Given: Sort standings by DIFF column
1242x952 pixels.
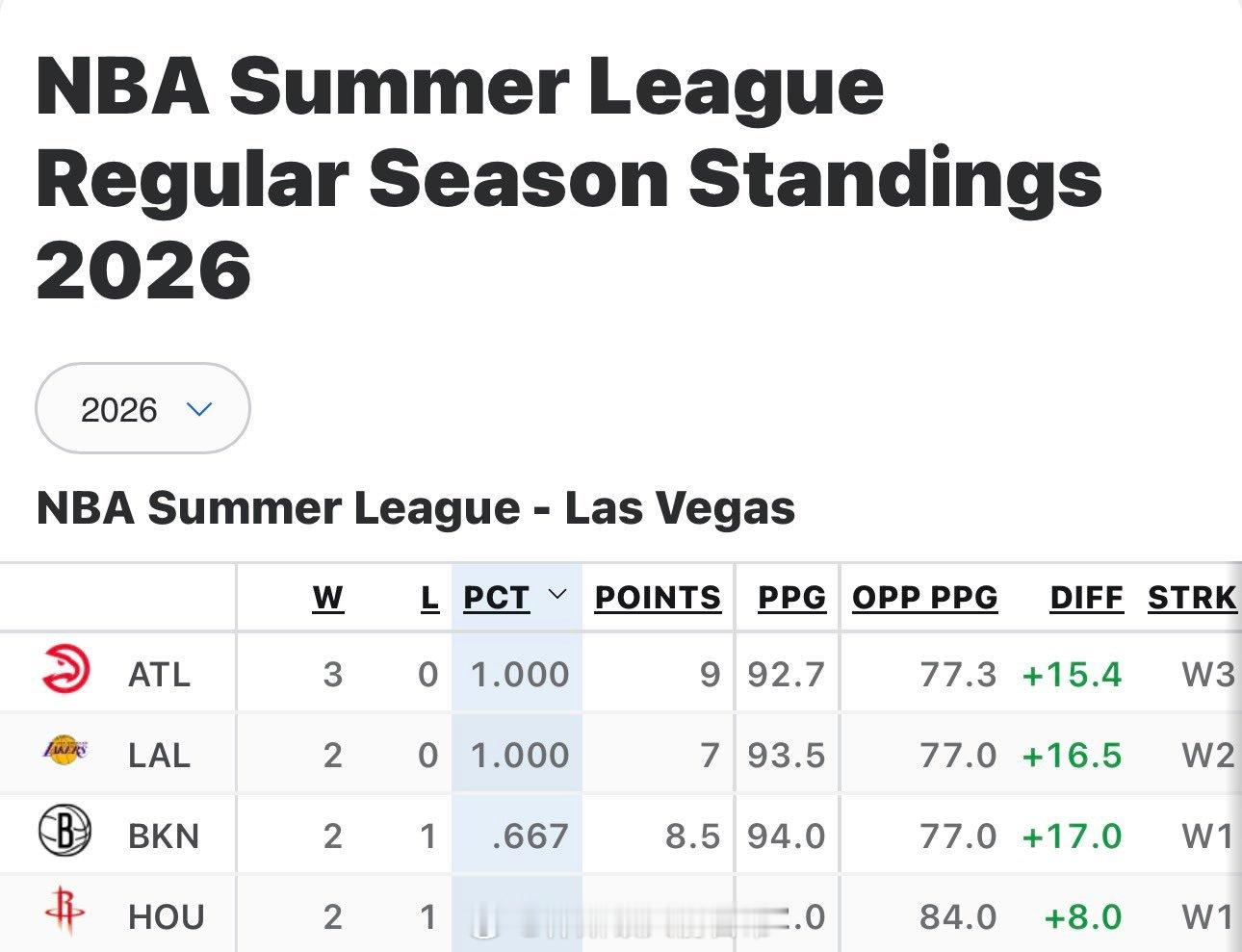Looking at the screenshot, I should 1086,598.
